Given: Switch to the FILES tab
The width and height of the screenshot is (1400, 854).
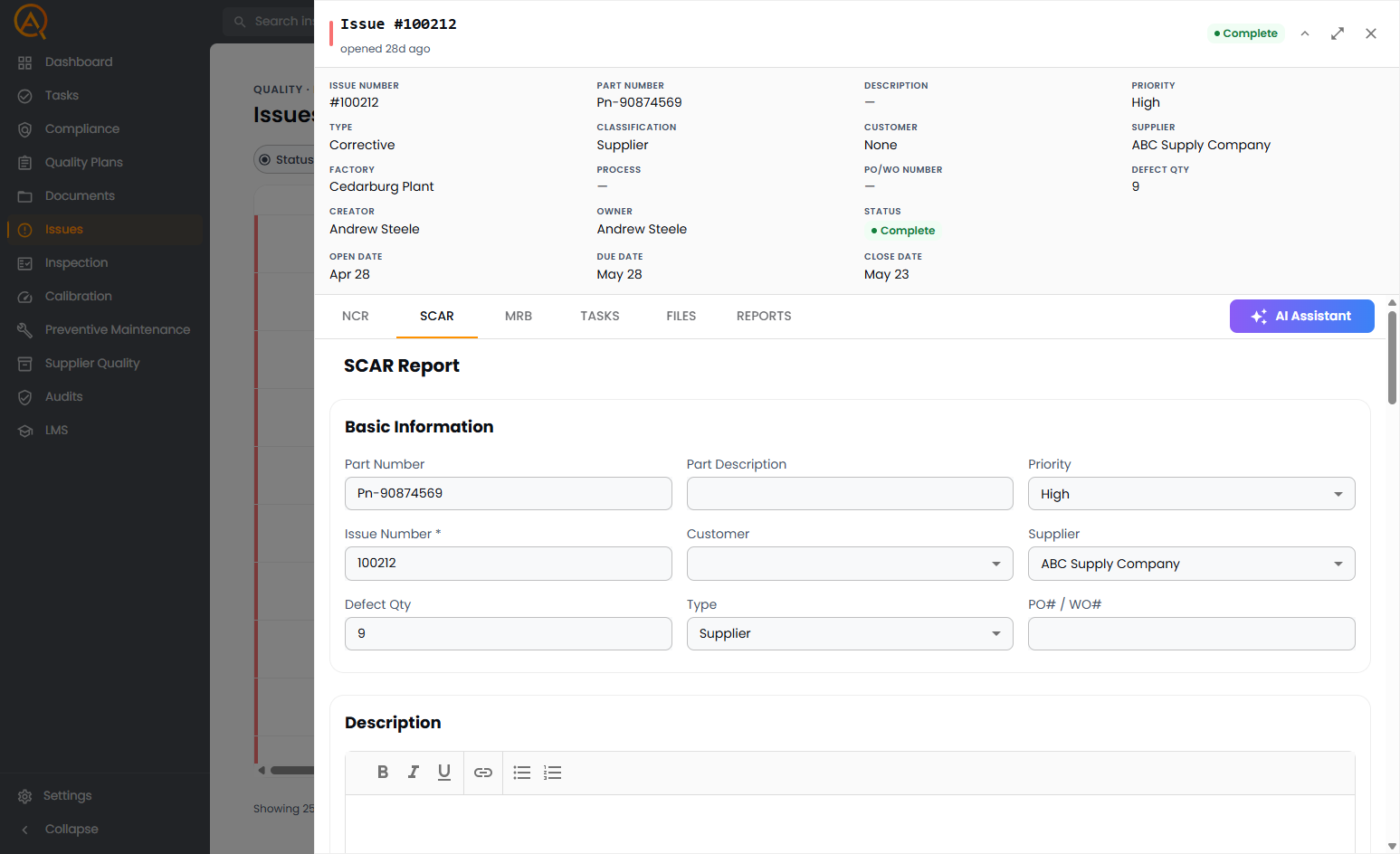Looking at the screenshot, I should (x=681, y=316).
